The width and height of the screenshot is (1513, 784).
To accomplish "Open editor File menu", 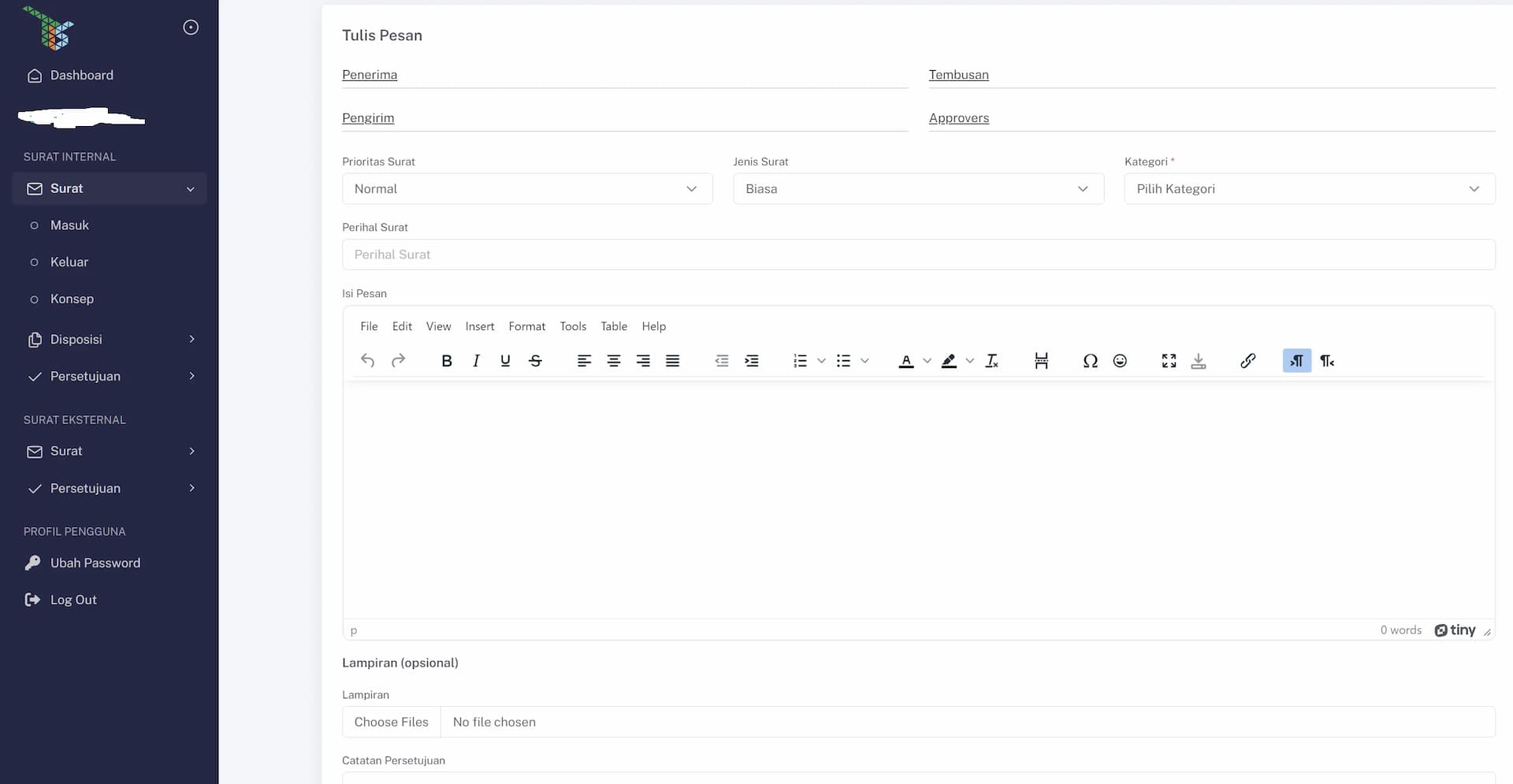I will click(x=369, y=326).
